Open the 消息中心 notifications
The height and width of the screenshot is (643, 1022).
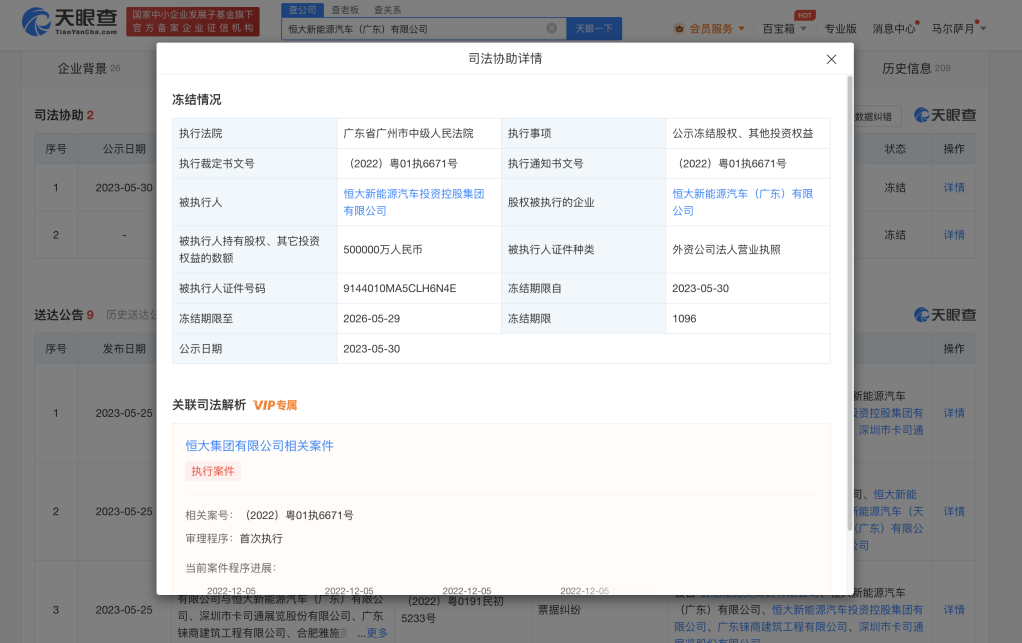[894, 29]
